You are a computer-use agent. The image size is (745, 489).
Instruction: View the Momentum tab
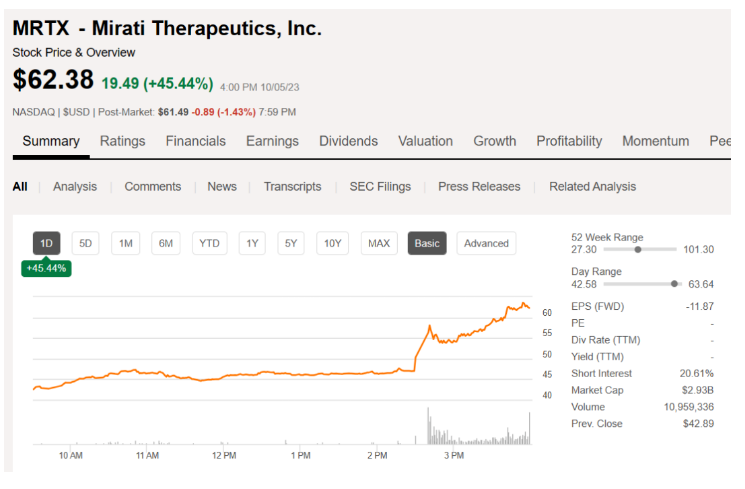coord(655,141)
